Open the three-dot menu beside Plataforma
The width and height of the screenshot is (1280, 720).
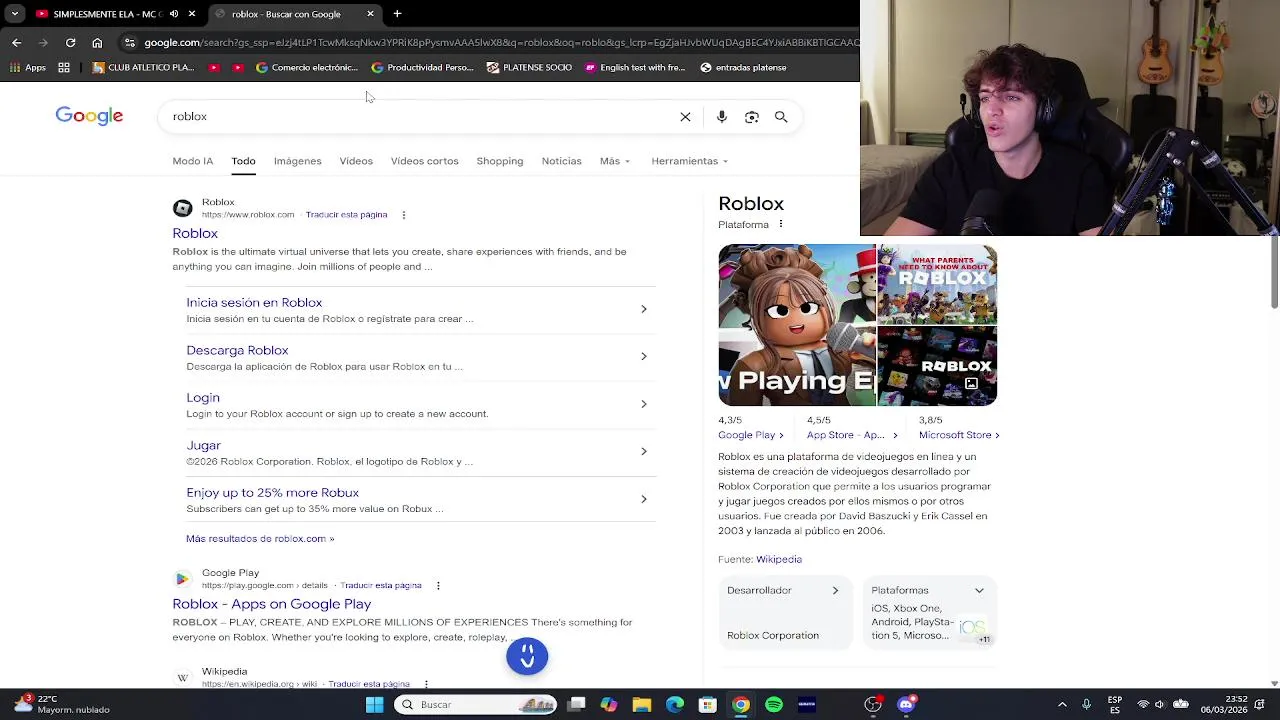point(781,224)
